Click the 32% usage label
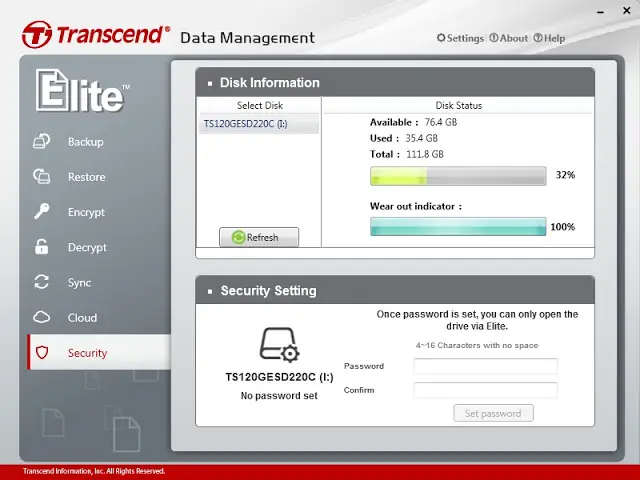This screenshot has width=640, height=480. click(x=565, y=175)
